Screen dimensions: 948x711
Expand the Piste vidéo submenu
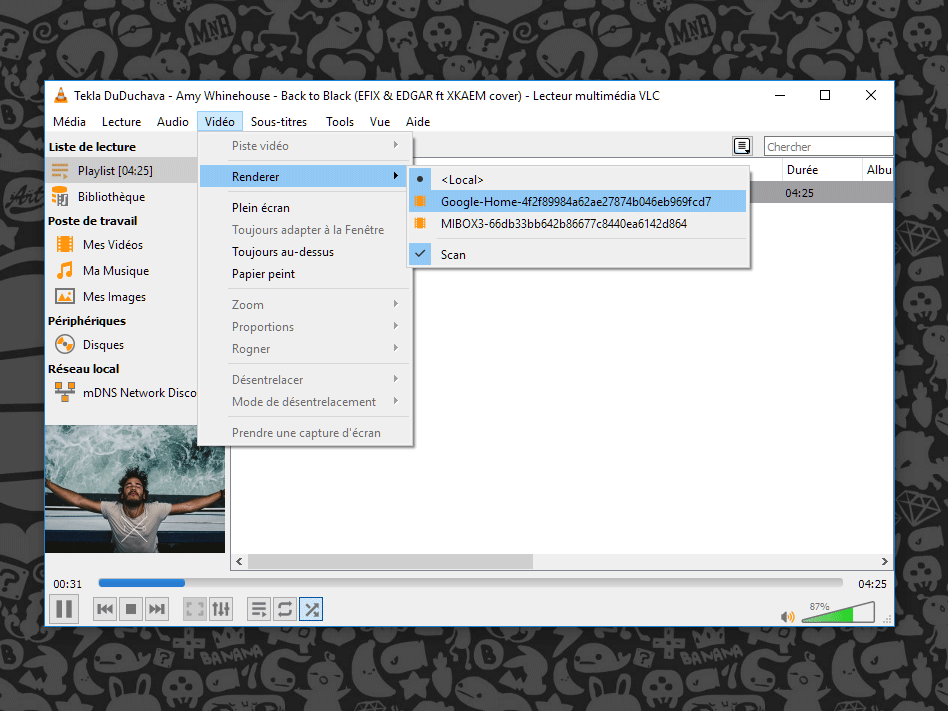(x=305, y=146)
